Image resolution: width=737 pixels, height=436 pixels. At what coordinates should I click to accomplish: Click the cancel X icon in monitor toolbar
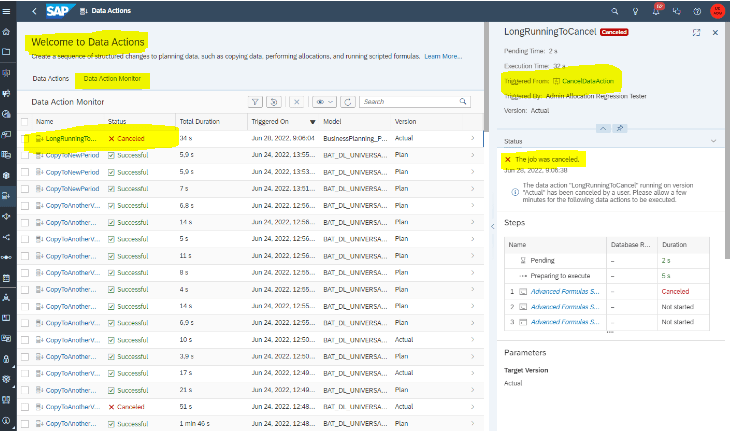click(297, 102)
